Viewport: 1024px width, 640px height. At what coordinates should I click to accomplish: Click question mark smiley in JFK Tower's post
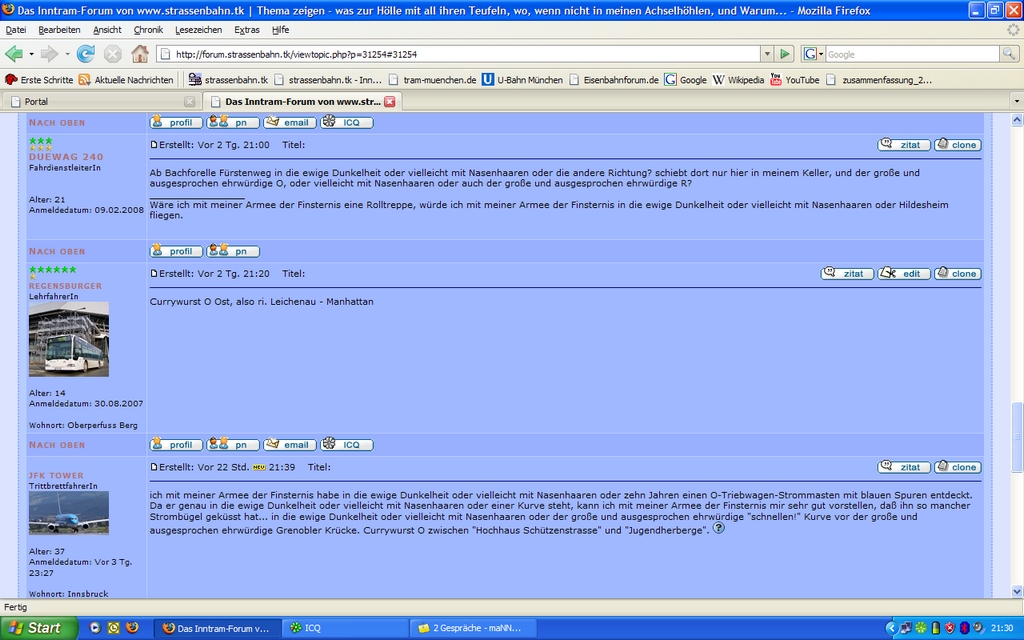[x=718, y=528]
